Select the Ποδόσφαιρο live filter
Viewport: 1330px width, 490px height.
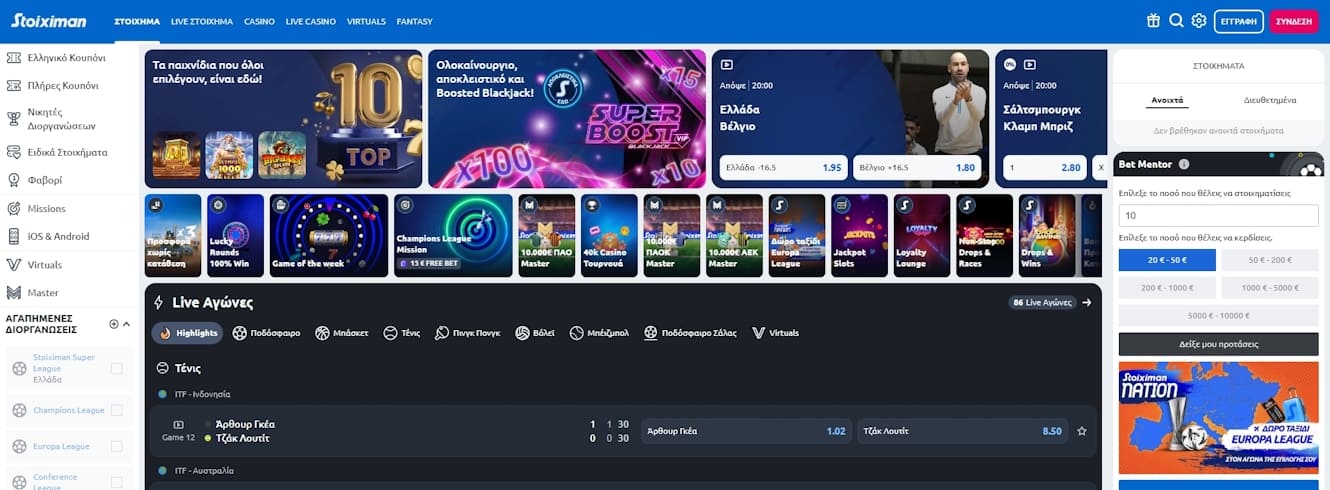tap(266, 333)
